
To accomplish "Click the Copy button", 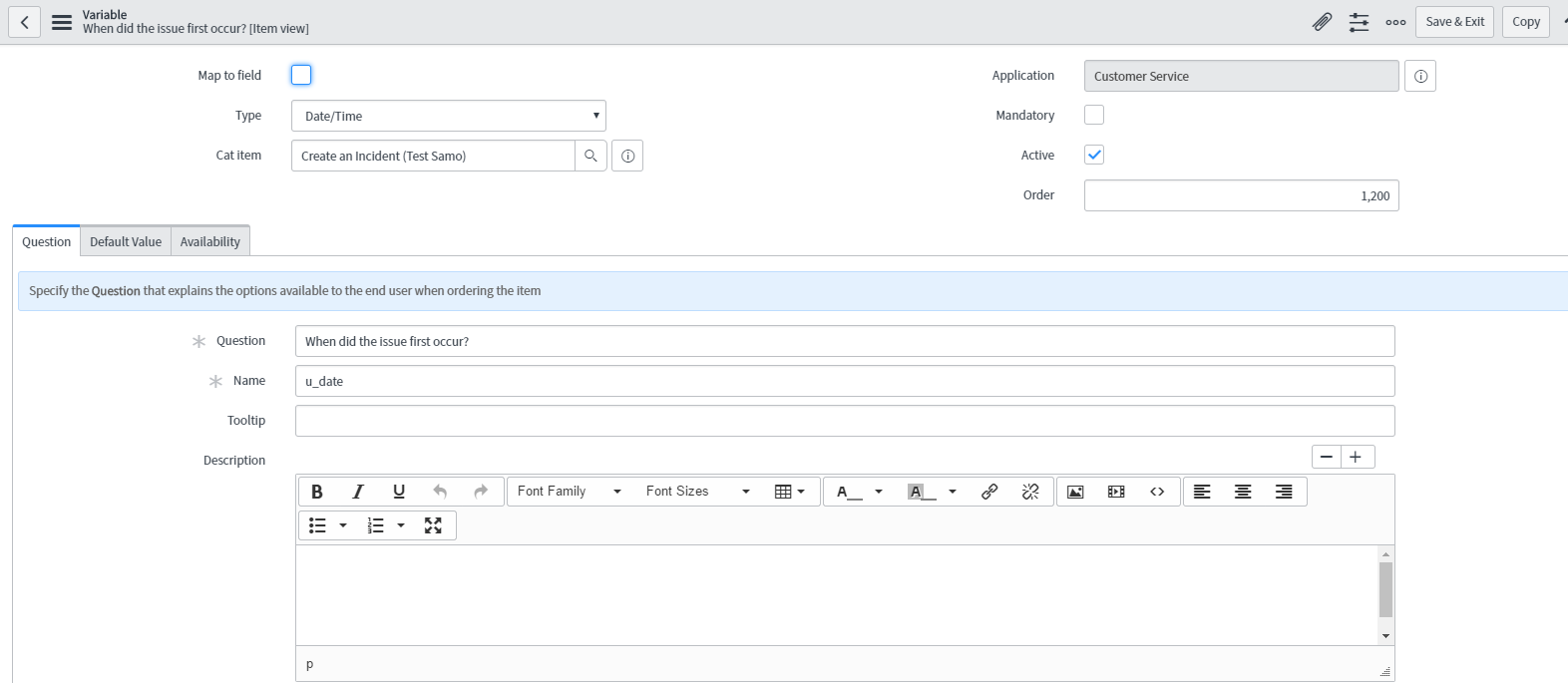I will pos(1525,22).
